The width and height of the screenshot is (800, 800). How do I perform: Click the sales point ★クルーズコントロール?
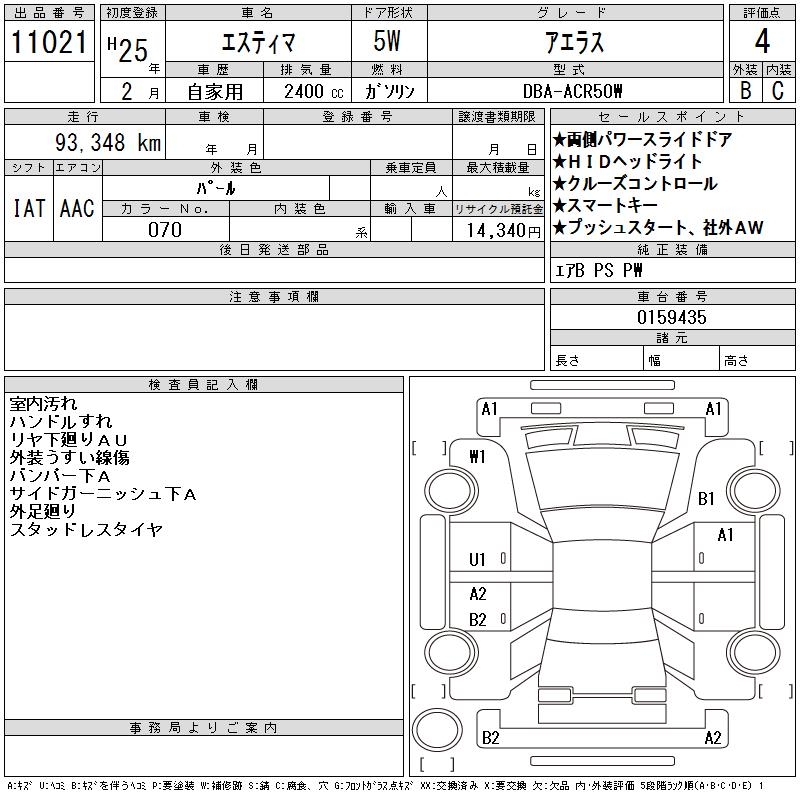click(x=636, y=183)
